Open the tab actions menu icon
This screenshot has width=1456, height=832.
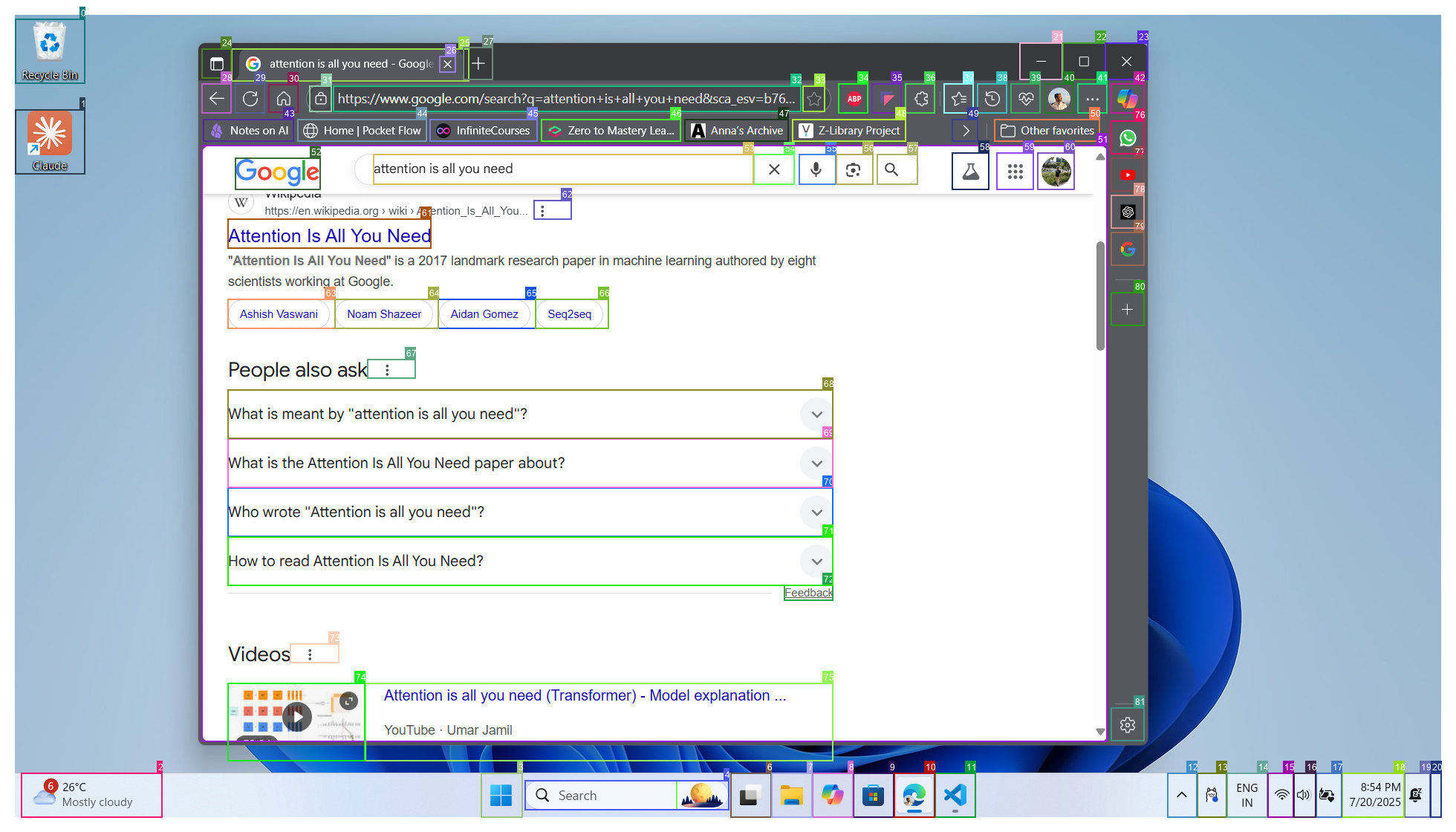point(217,64)
